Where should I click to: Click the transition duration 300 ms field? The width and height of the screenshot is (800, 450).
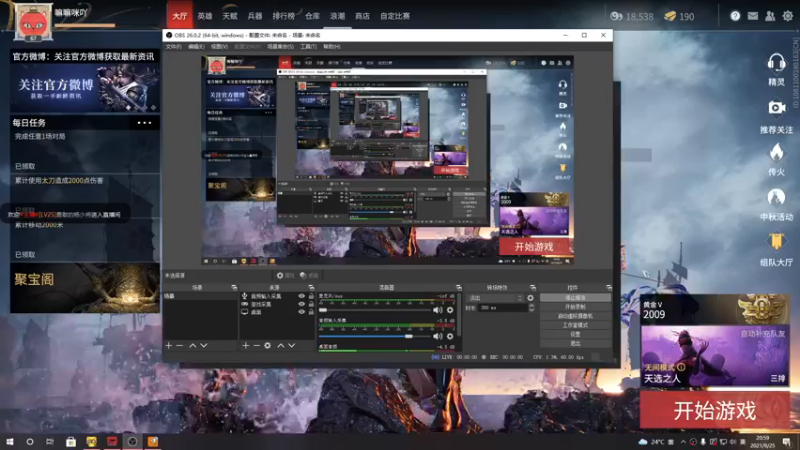pos(502,308)
